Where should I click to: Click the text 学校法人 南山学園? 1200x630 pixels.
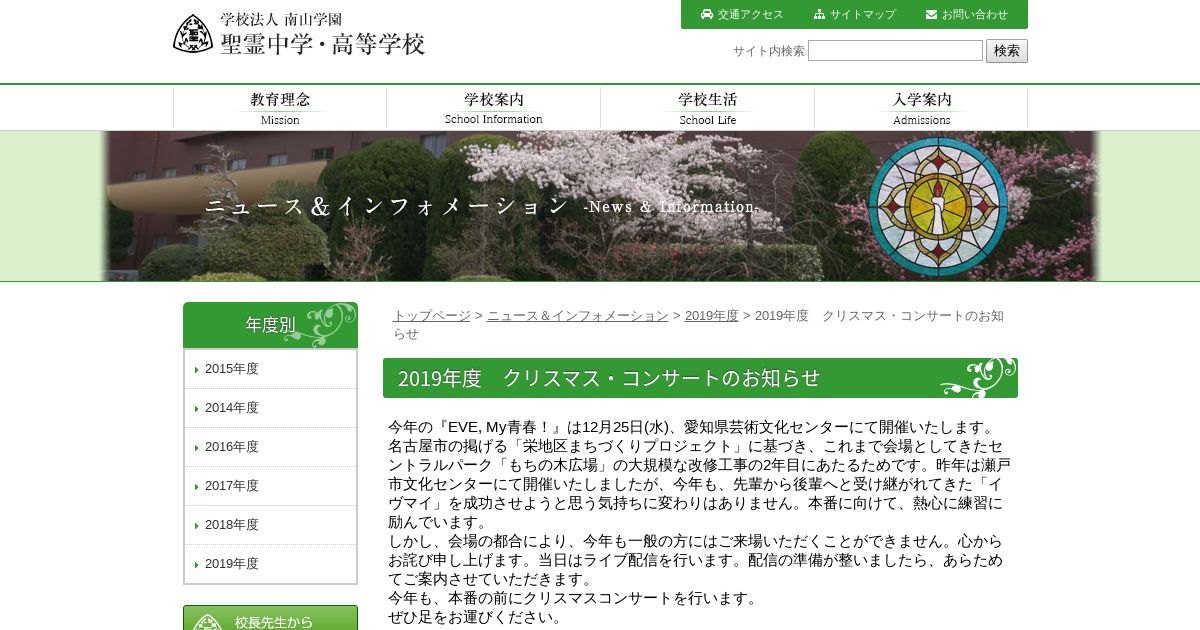pyautogui.click(x=281, y=19)
